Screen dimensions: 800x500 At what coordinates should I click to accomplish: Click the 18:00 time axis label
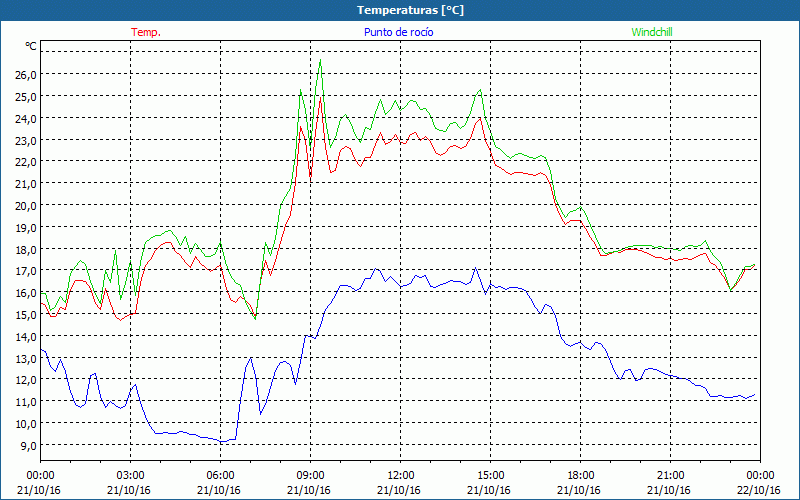pyautogui.click(x=580, y=475)
